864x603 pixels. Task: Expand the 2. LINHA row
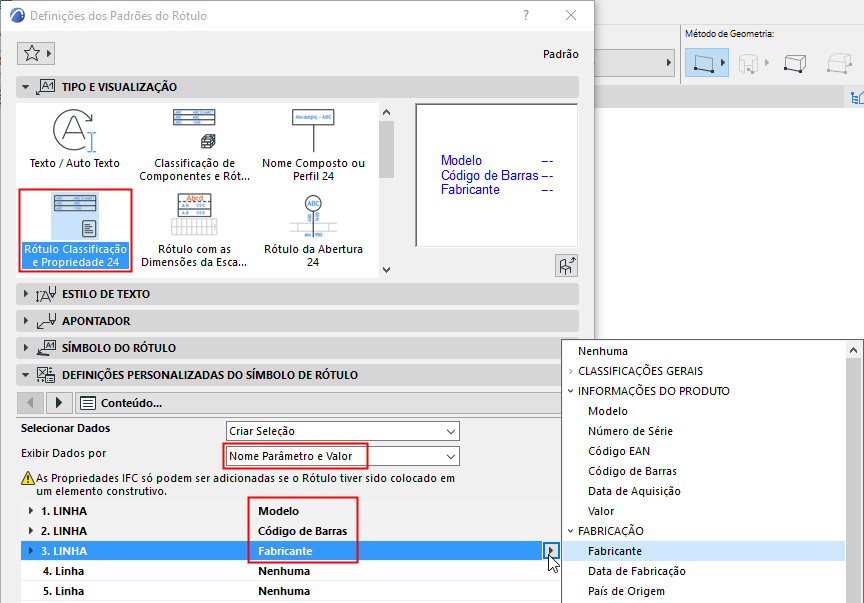[x=31, y=531]
